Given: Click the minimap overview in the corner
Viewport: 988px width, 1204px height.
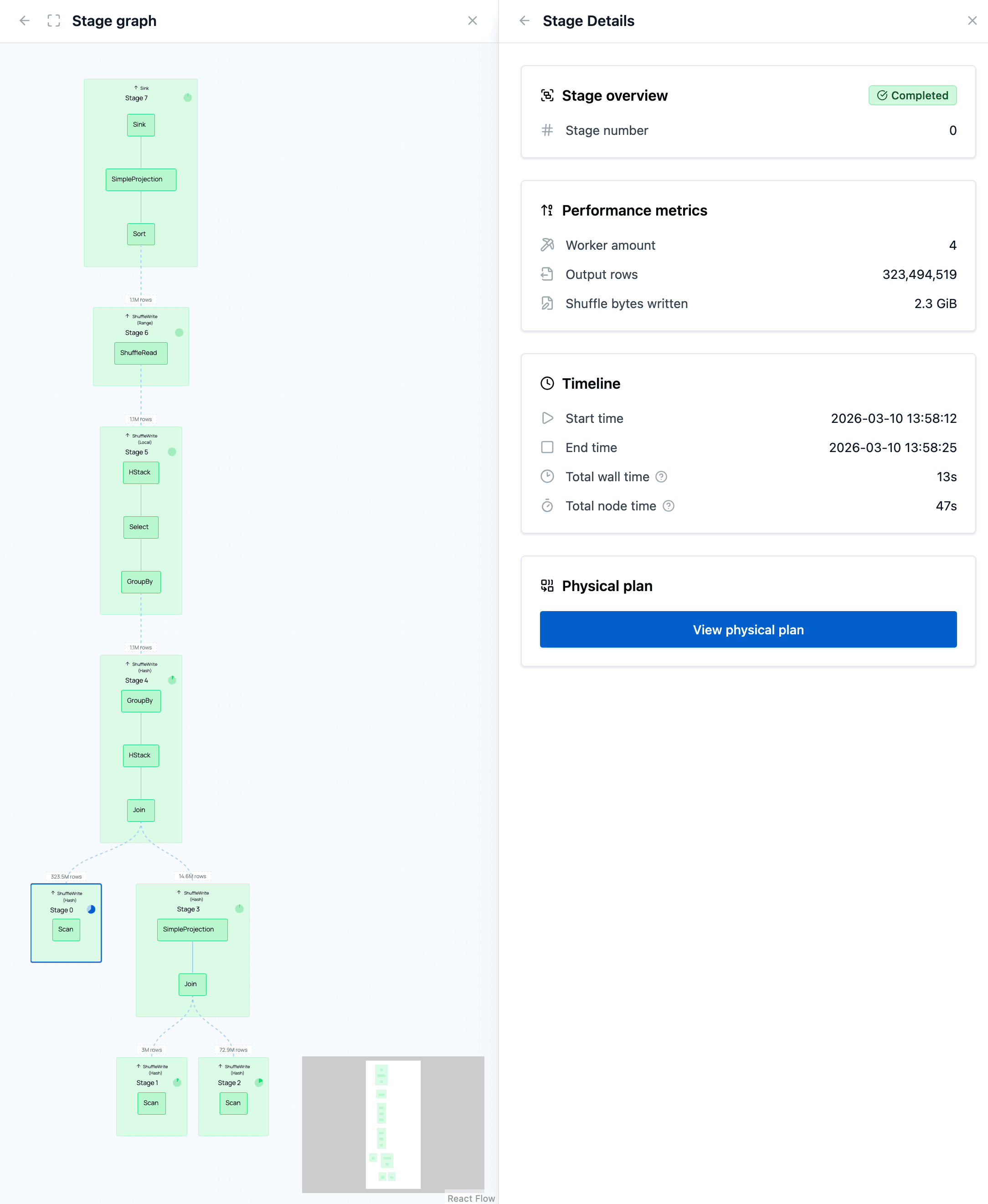Looking at the screenshot, I should 393,1124.
